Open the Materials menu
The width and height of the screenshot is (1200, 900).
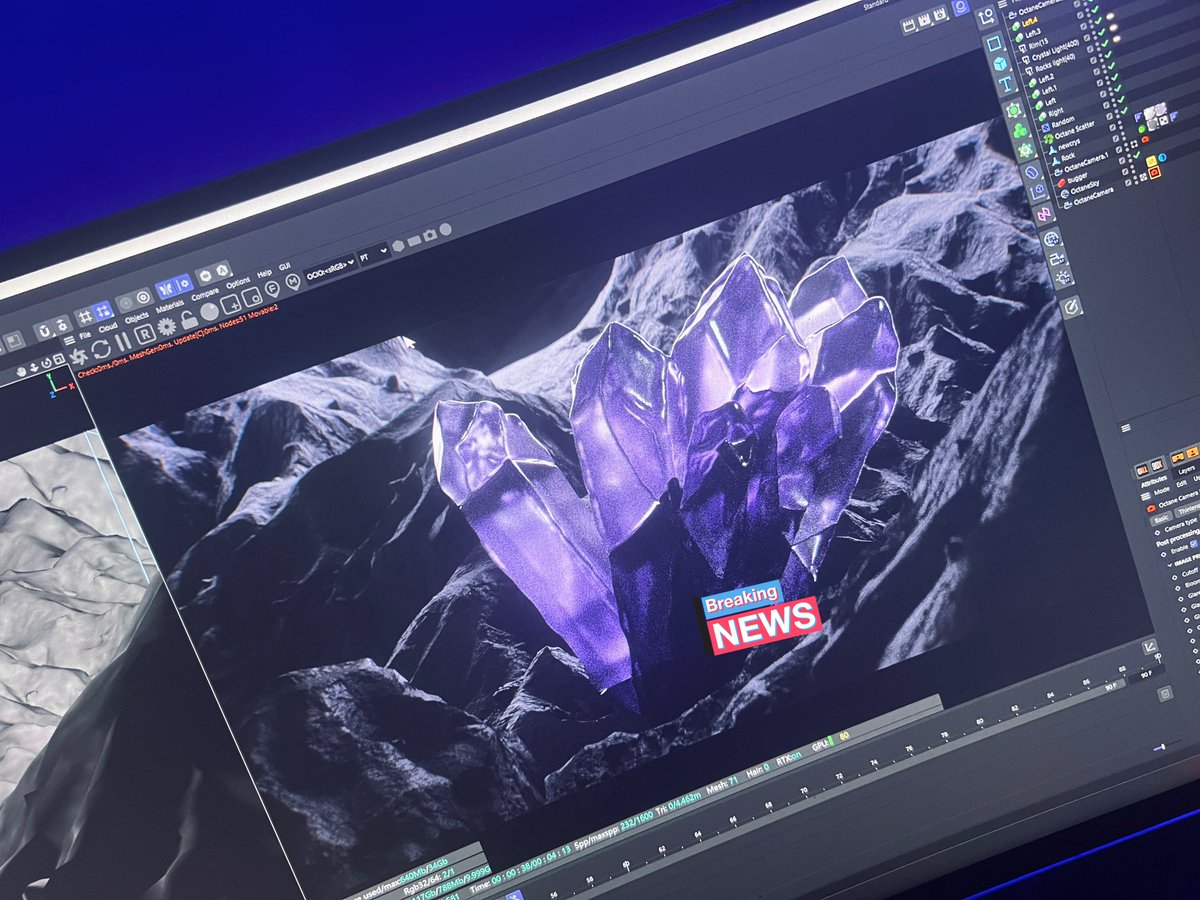(x=169, y=304)
